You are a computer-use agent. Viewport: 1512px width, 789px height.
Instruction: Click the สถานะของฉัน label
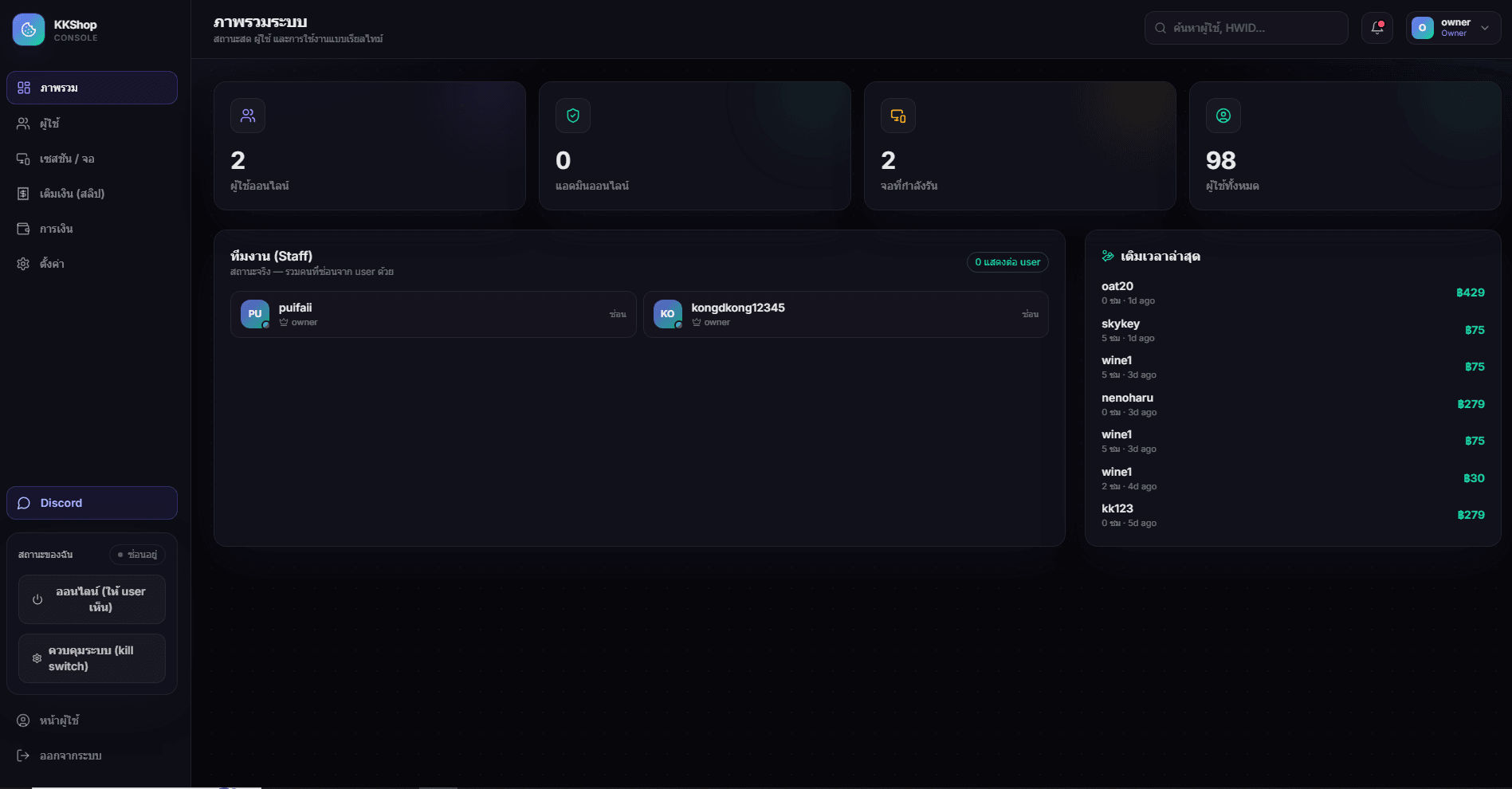[x=45, y=555]
